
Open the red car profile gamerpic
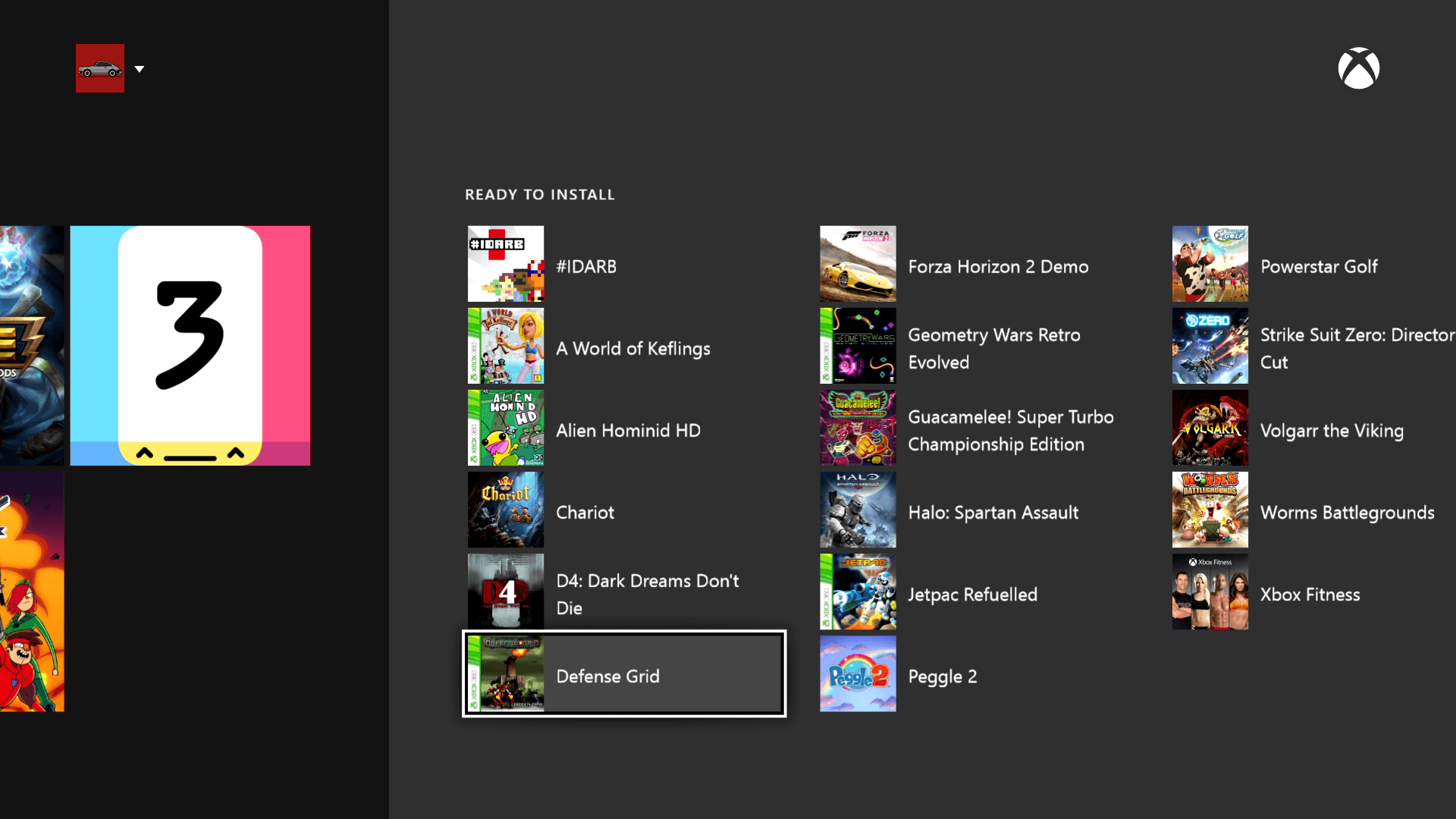[100, 68]
